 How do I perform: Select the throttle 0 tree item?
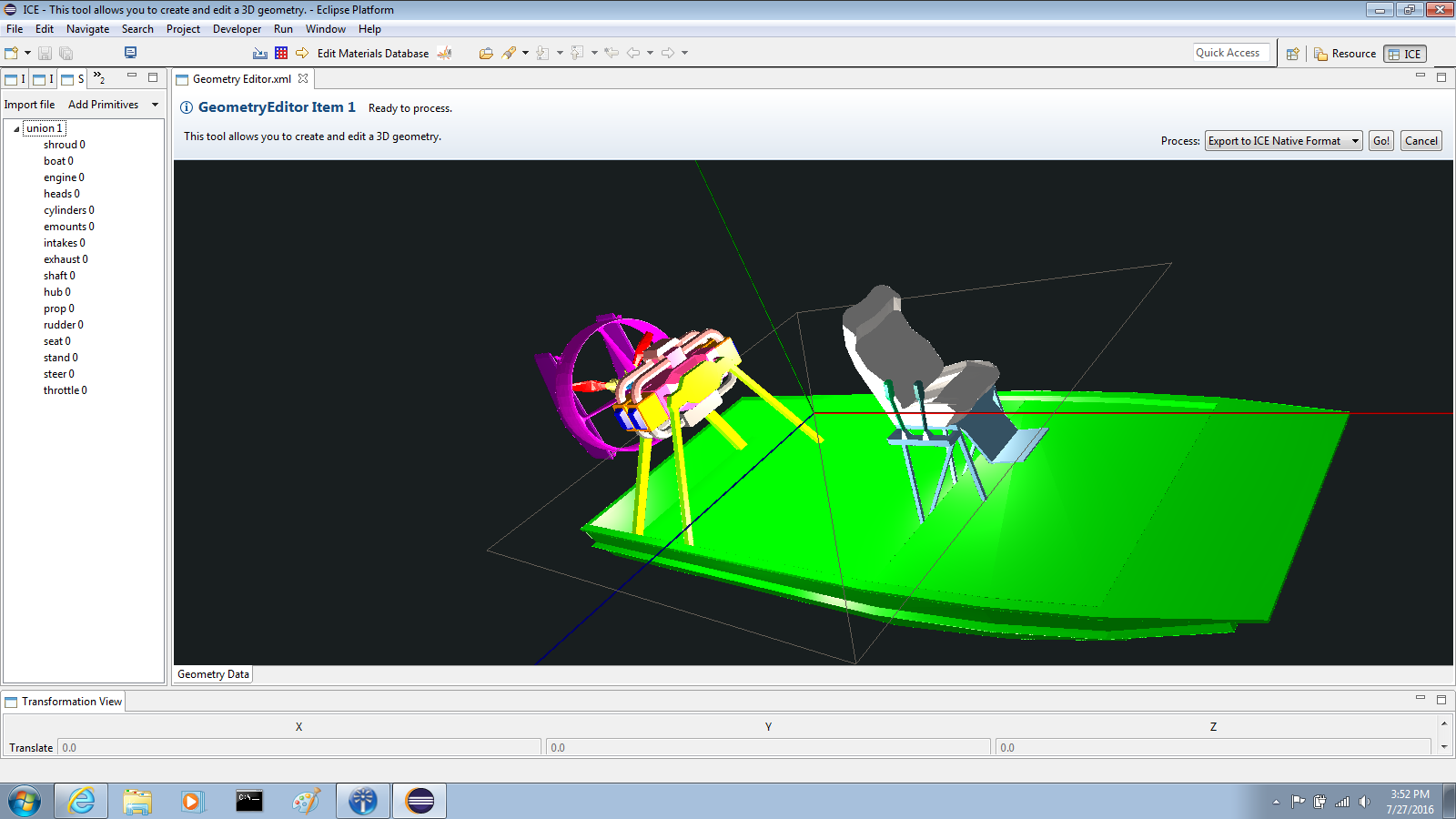pyautogui.click(x=65, y=390)
